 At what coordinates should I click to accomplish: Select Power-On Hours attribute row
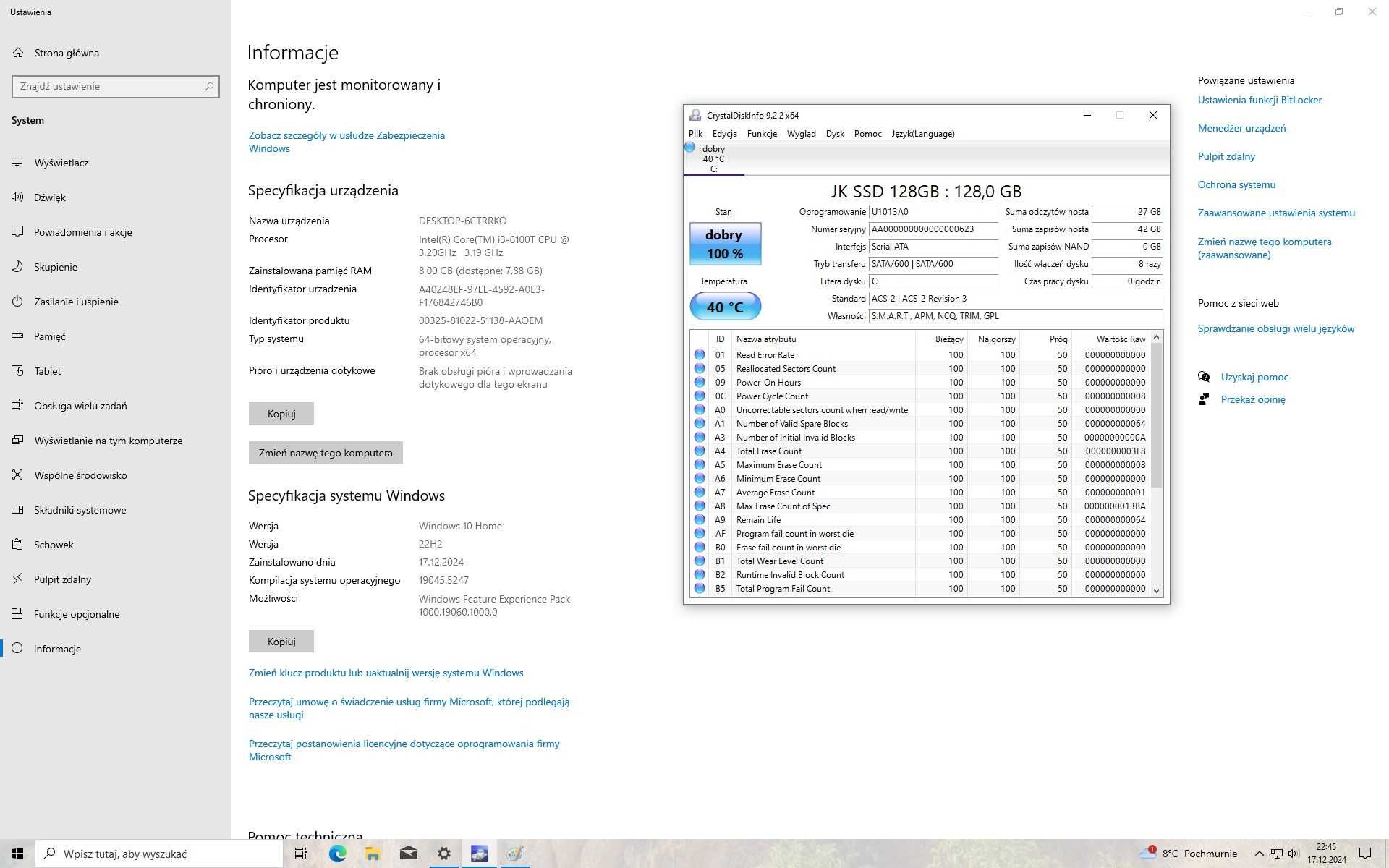920,383
